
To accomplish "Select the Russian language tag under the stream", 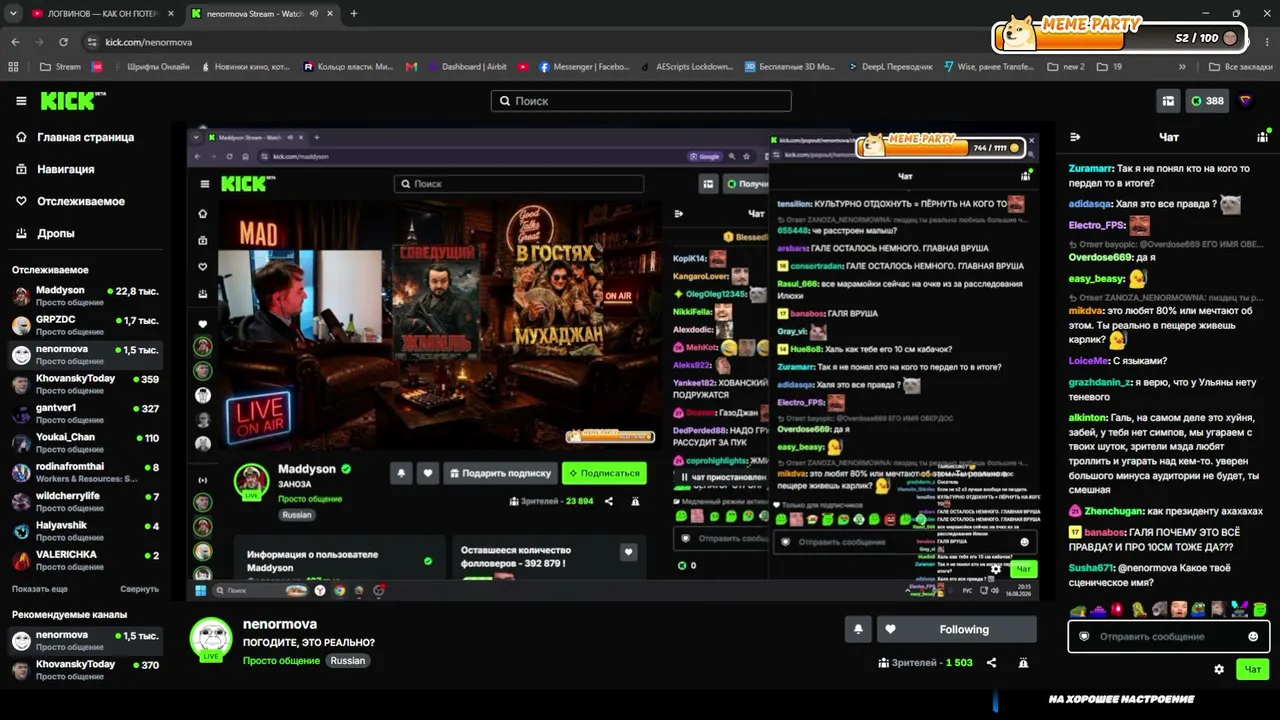I will pos(348,661).
